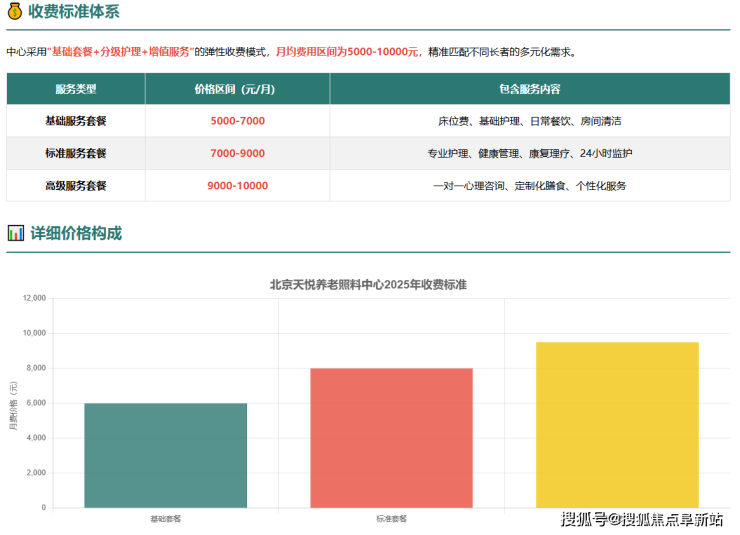The image size is (740, 535).
Task: Click the bar chart icon beside 详细价格构成
Action: 15,233
